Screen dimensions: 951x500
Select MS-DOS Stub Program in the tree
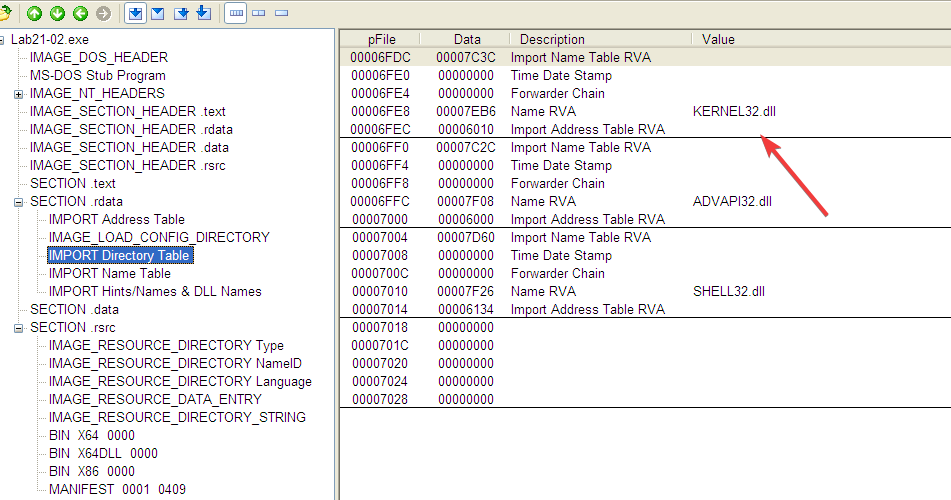coord(98,75)
